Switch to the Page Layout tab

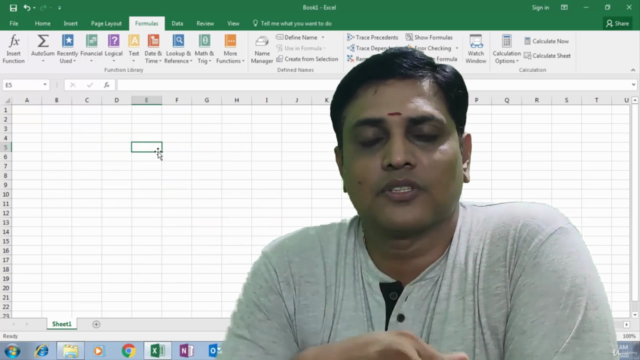tap(106, 23)
